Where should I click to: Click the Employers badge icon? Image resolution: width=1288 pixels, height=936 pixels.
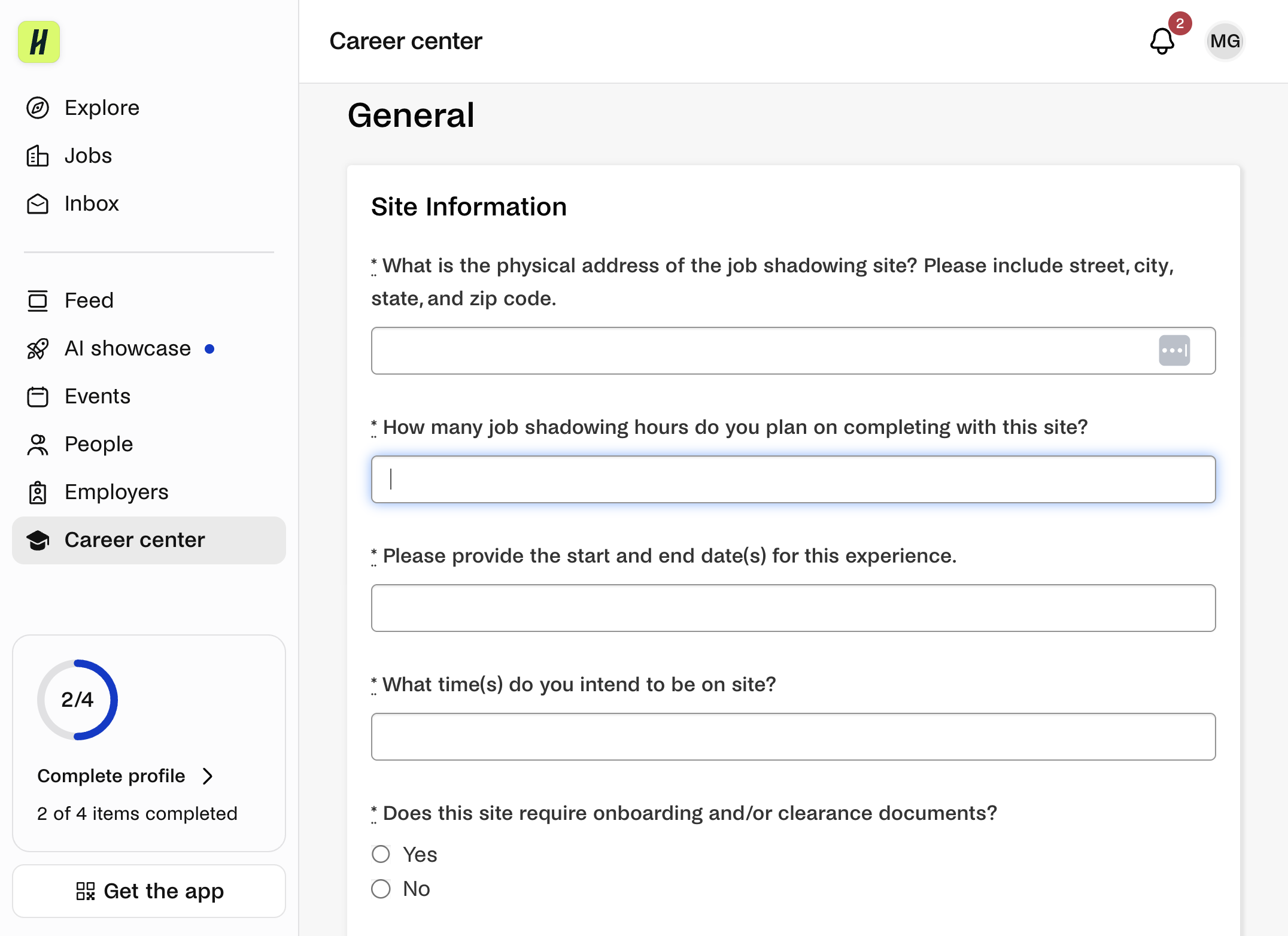(x=38, y=492)
